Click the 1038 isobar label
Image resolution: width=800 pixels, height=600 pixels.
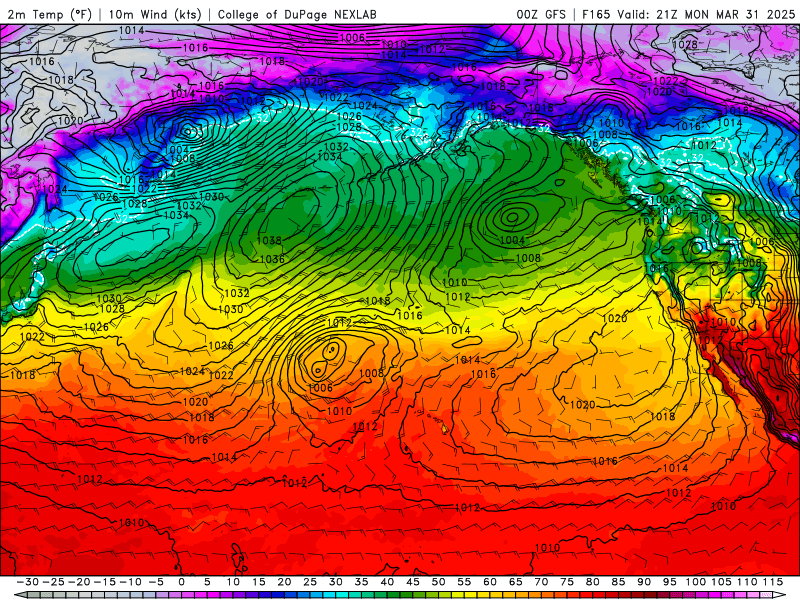[269, 240]
